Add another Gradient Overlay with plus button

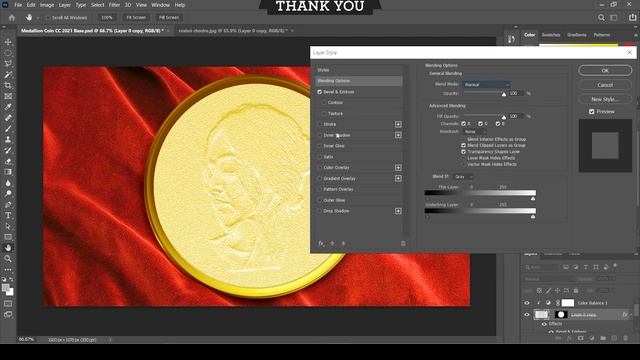(x=398, y=178)
